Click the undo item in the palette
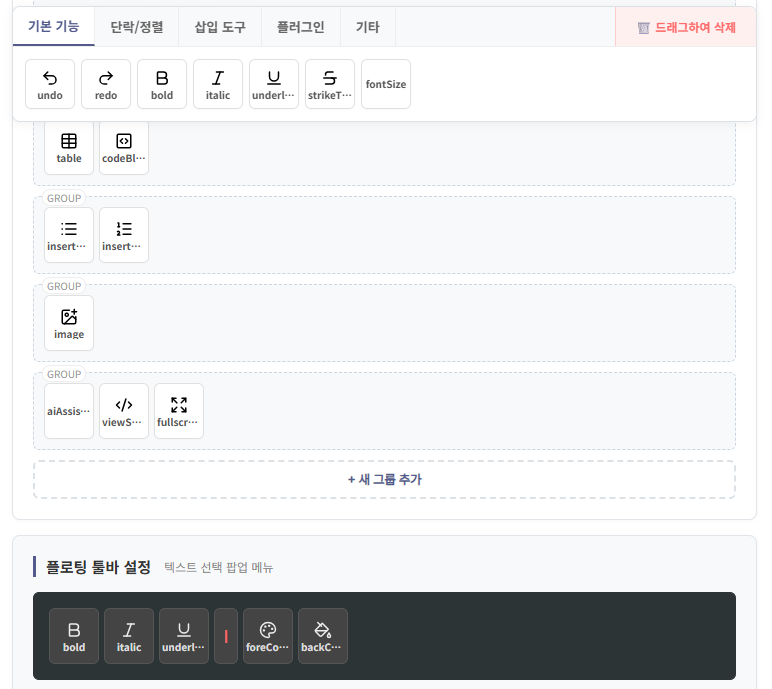This screenshot has width=772, height=689. [x=50, y=84]
